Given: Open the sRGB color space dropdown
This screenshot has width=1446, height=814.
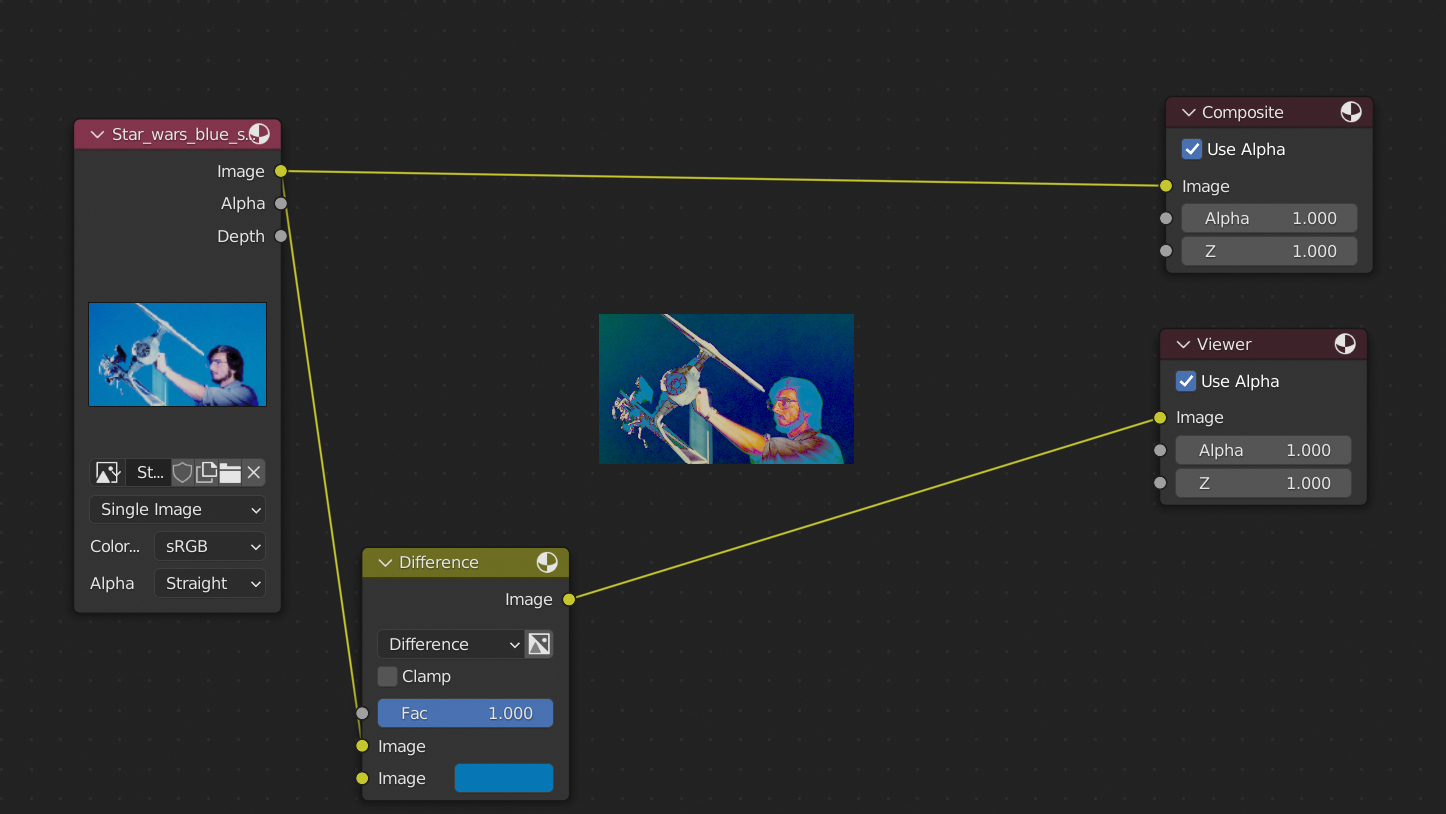Looking at the screenshot, I should [209, 546].
